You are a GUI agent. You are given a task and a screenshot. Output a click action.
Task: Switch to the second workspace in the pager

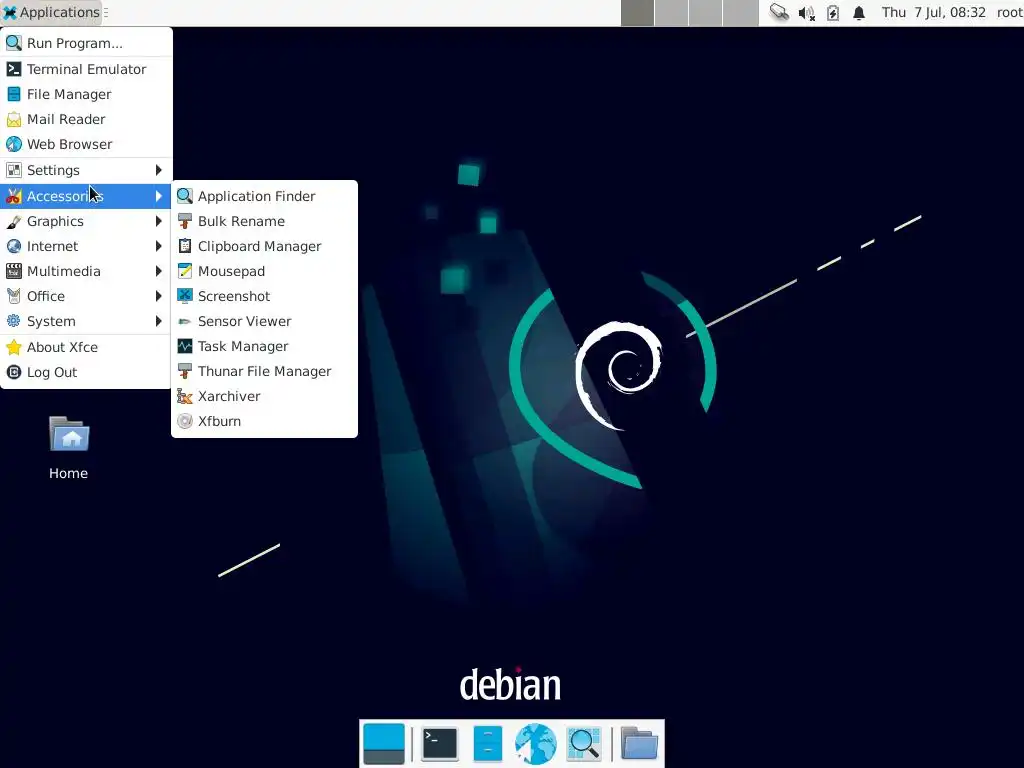coord(671,12)
